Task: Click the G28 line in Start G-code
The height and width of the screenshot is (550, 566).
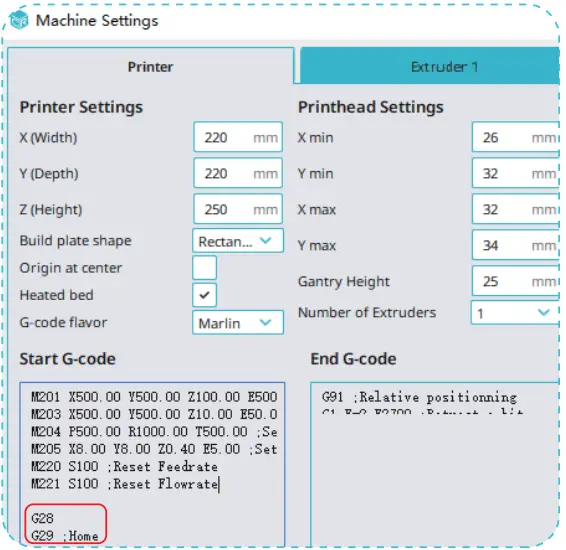Action: click(42, 519)
